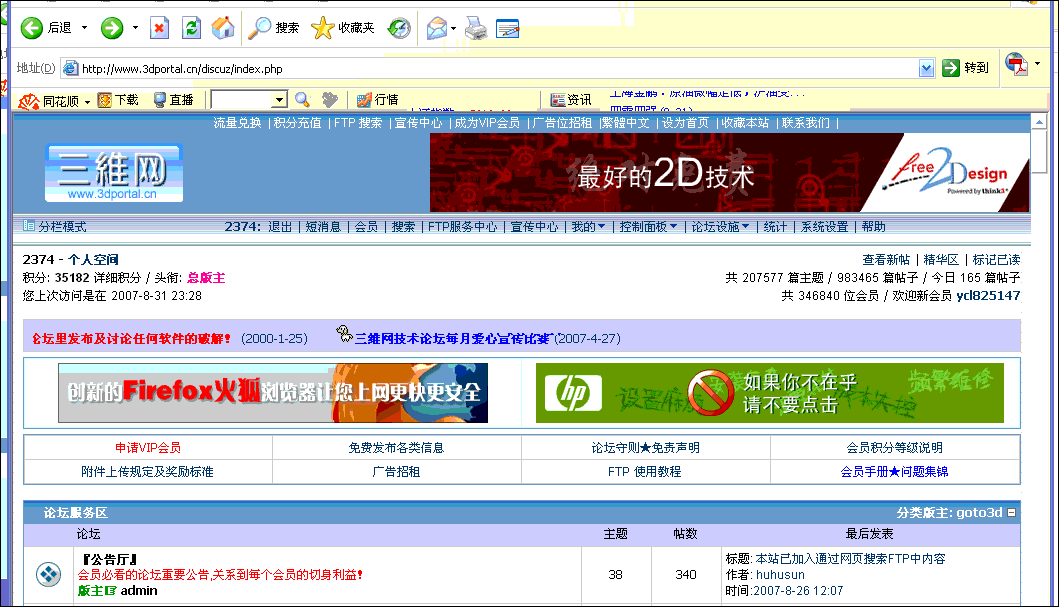Click the 公告厅 forum status icon
This screenshot has height=607, width=1059.
[49, 575]
